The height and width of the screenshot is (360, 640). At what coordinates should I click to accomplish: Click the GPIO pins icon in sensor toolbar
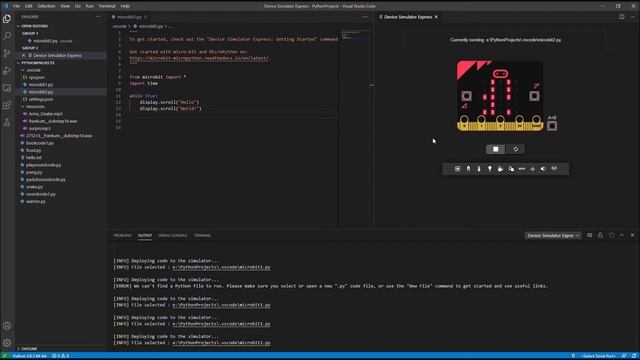[x=522, y=169]
